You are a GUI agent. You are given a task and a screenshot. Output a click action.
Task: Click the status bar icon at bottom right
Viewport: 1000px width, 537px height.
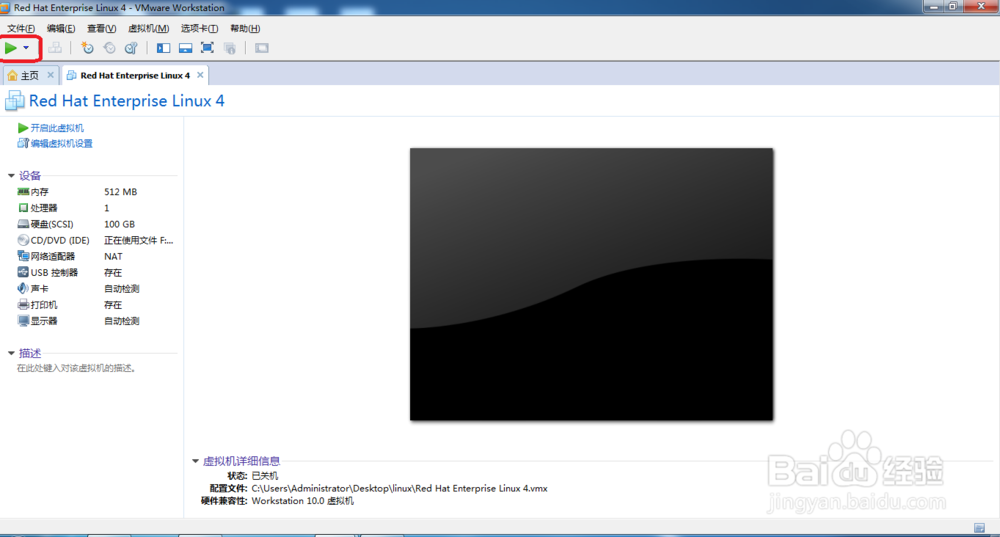(x=979, y=527)
